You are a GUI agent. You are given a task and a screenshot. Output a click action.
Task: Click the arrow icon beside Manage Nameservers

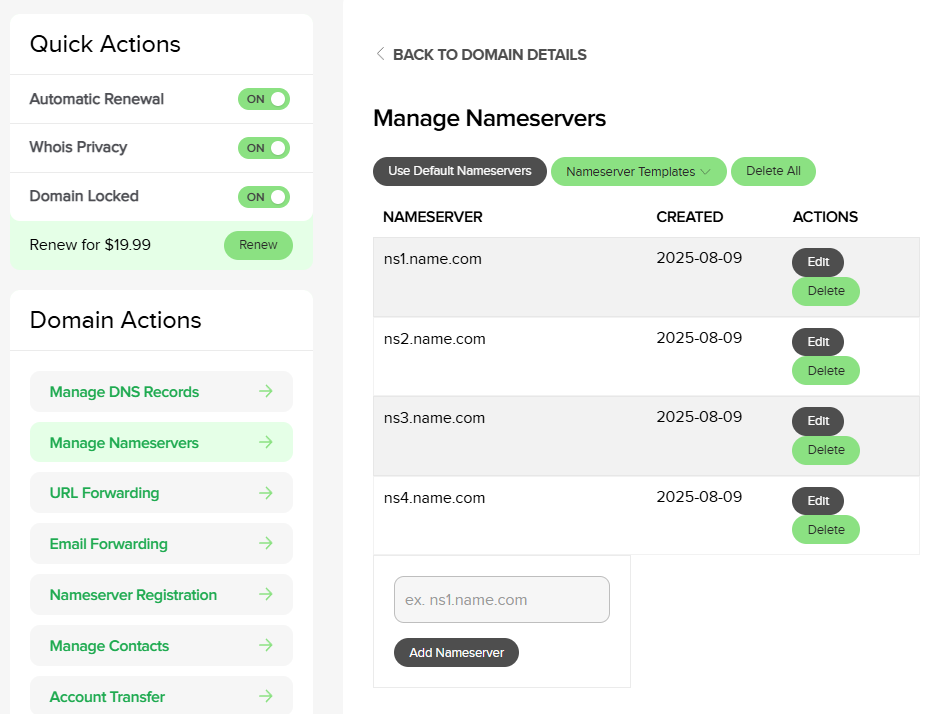tap(266, 442)
